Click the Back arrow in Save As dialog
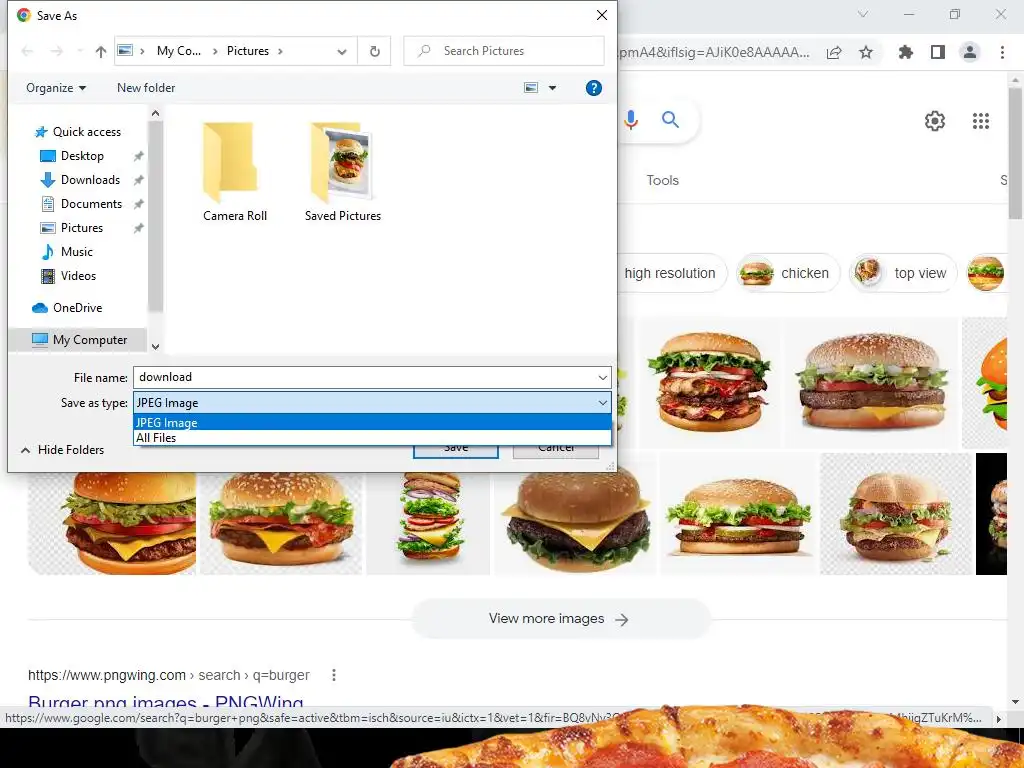 (x=27, y=52)
